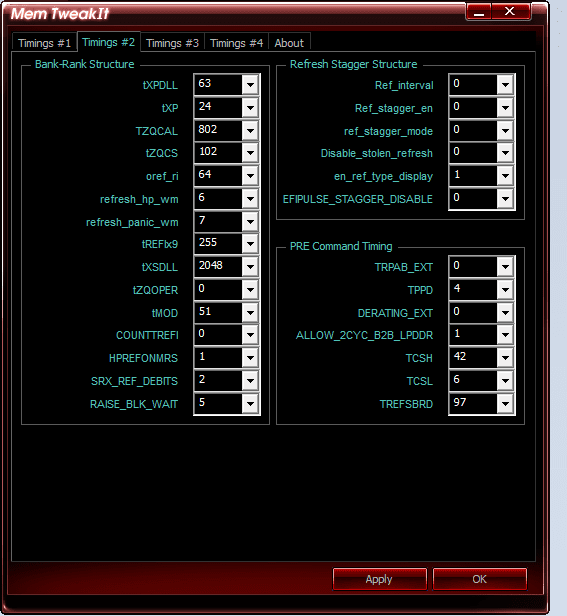This screenshot has height=616, width=567.
Task: Click the Refresh Stagger Structure group label
Action: click(x=353, y=64)
